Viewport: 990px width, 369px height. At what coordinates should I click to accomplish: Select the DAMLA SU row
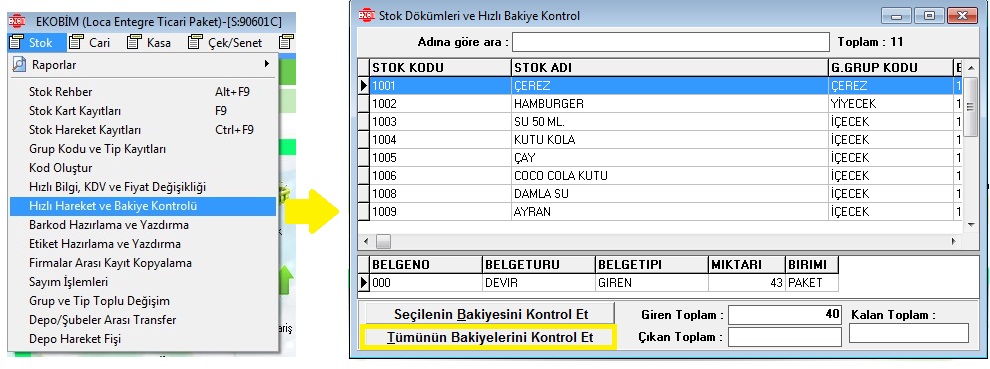click(x=661, y=193)
